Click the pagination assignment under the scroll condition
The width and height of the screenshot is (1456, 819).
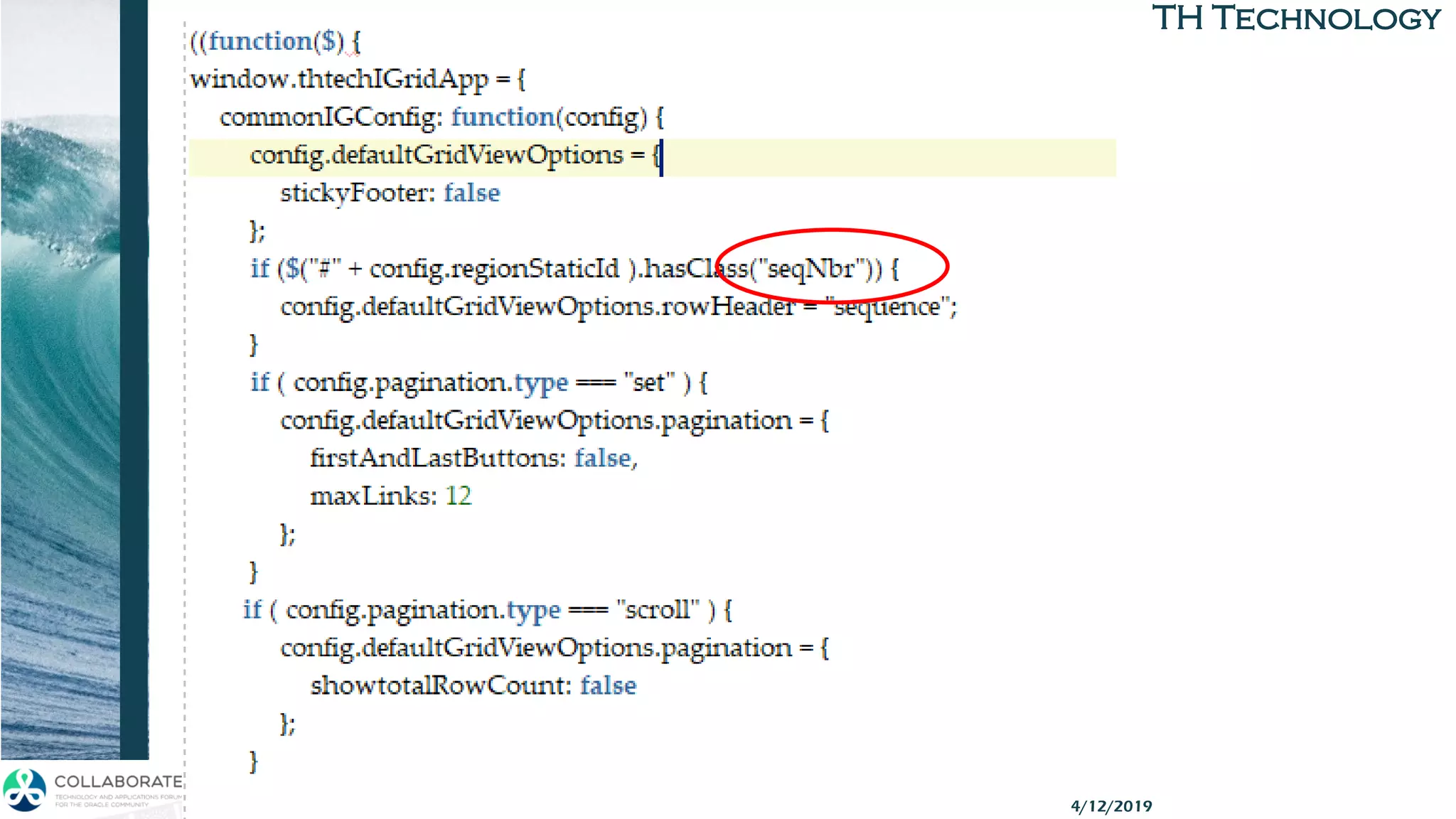(555, 648)
